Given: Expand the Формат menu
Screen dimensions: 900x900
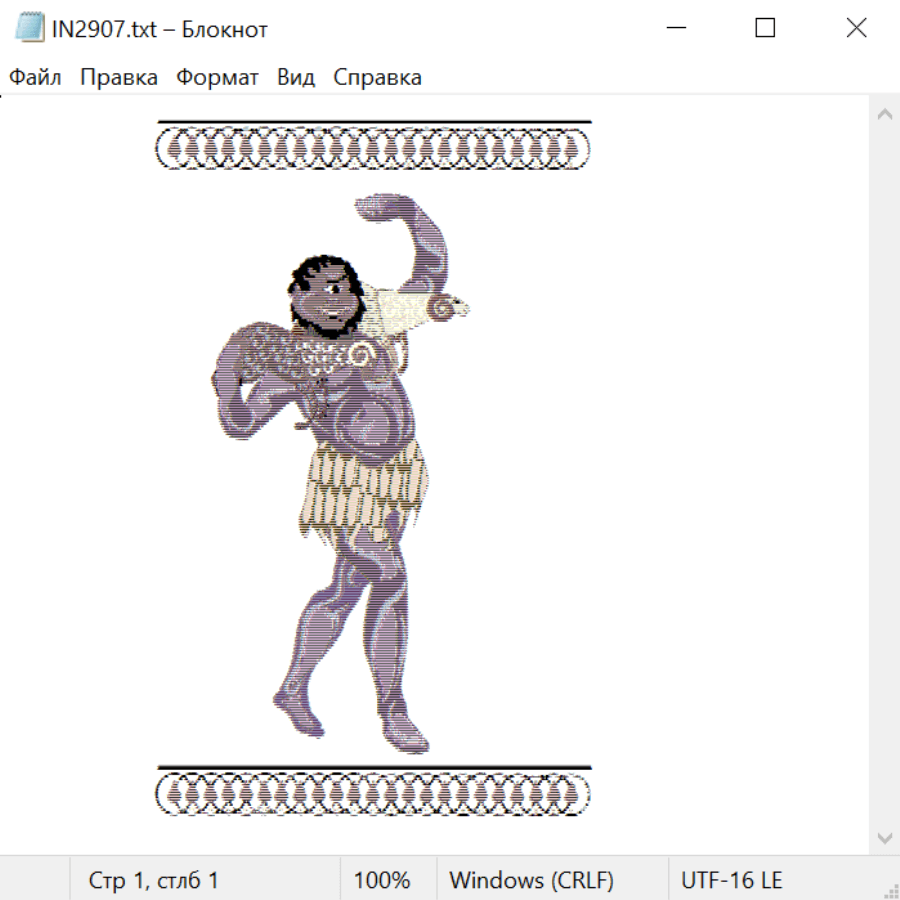Looking at the screenshot, I should tap(217, 78).
